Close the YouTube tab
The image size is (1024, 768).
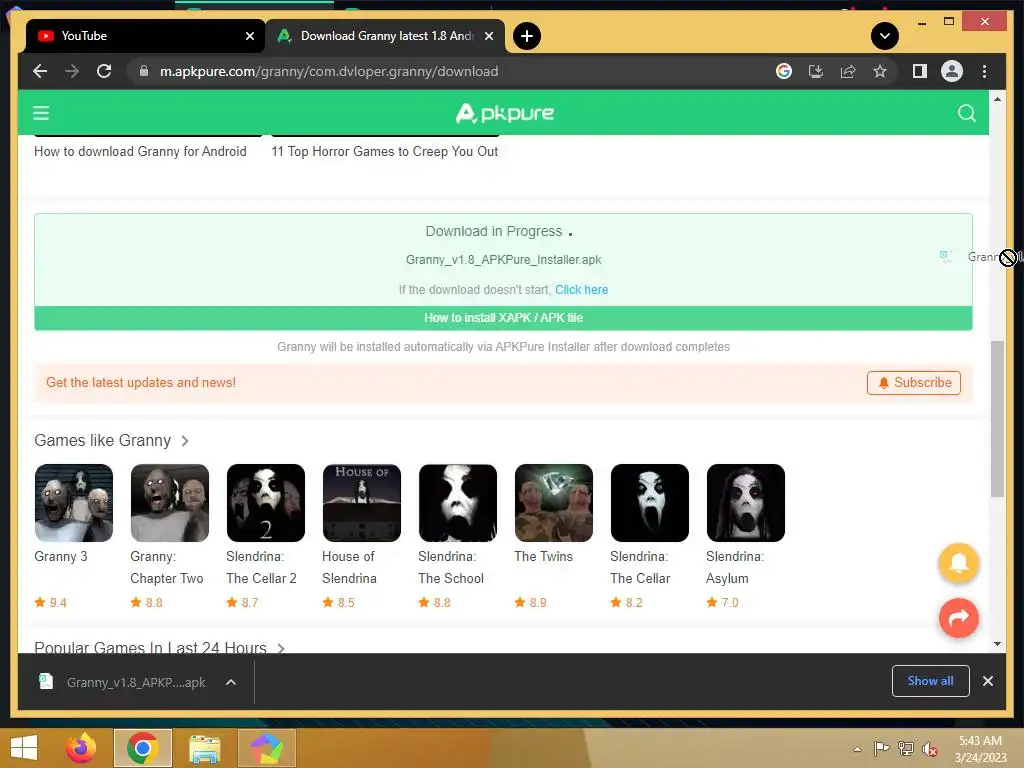[249, 36]
